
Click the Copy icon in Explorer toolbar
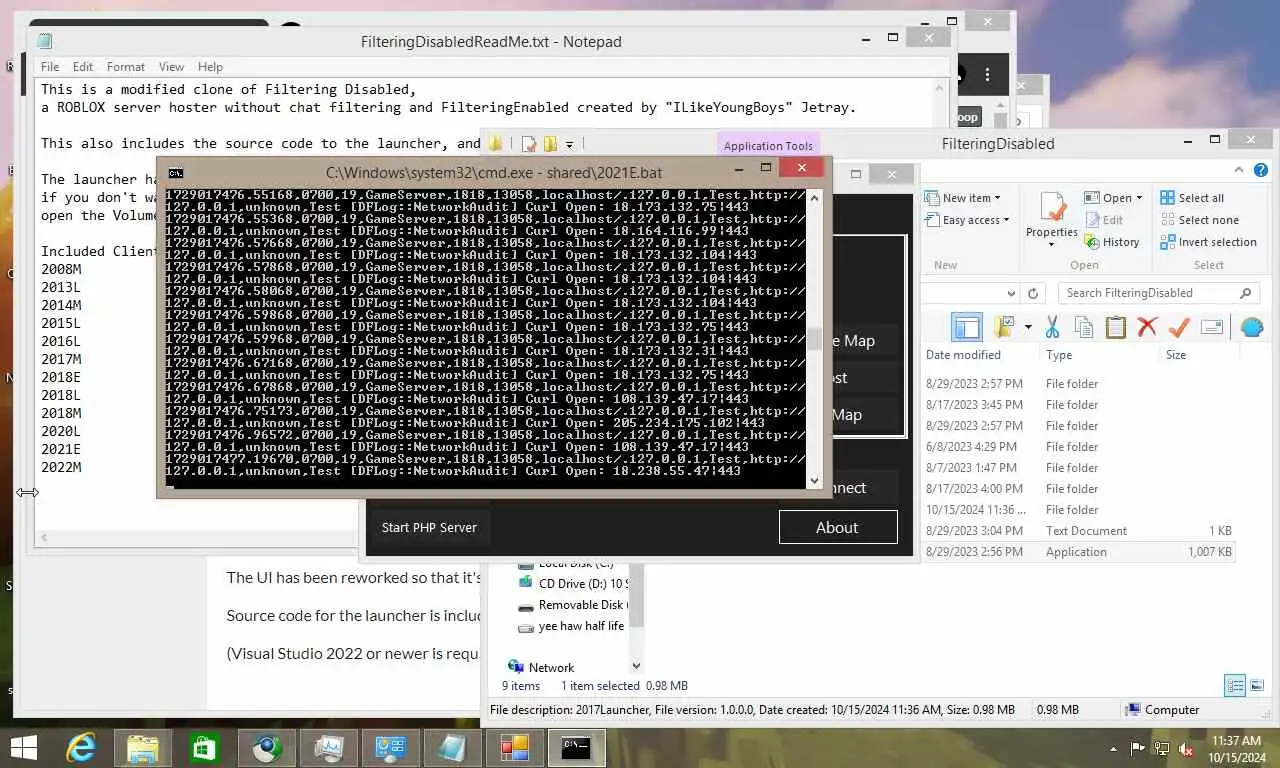(x=1083, y=327)
